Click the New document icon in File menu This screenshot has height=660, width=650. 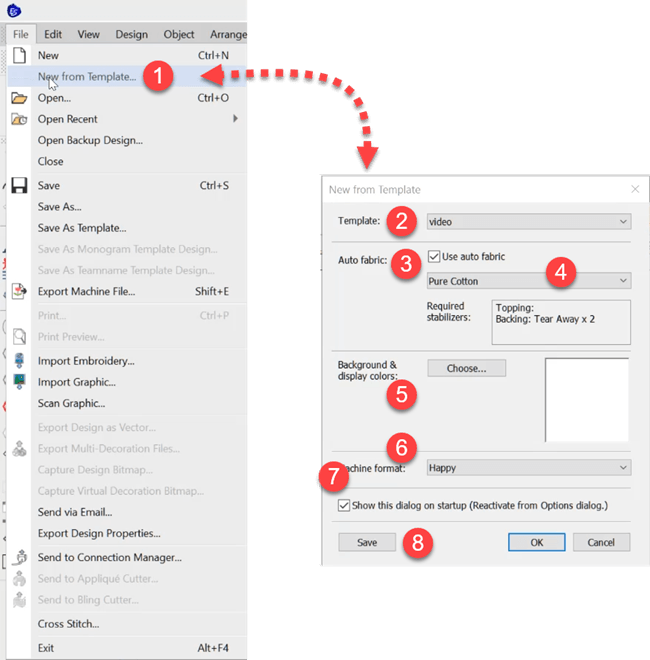(18, 56)
